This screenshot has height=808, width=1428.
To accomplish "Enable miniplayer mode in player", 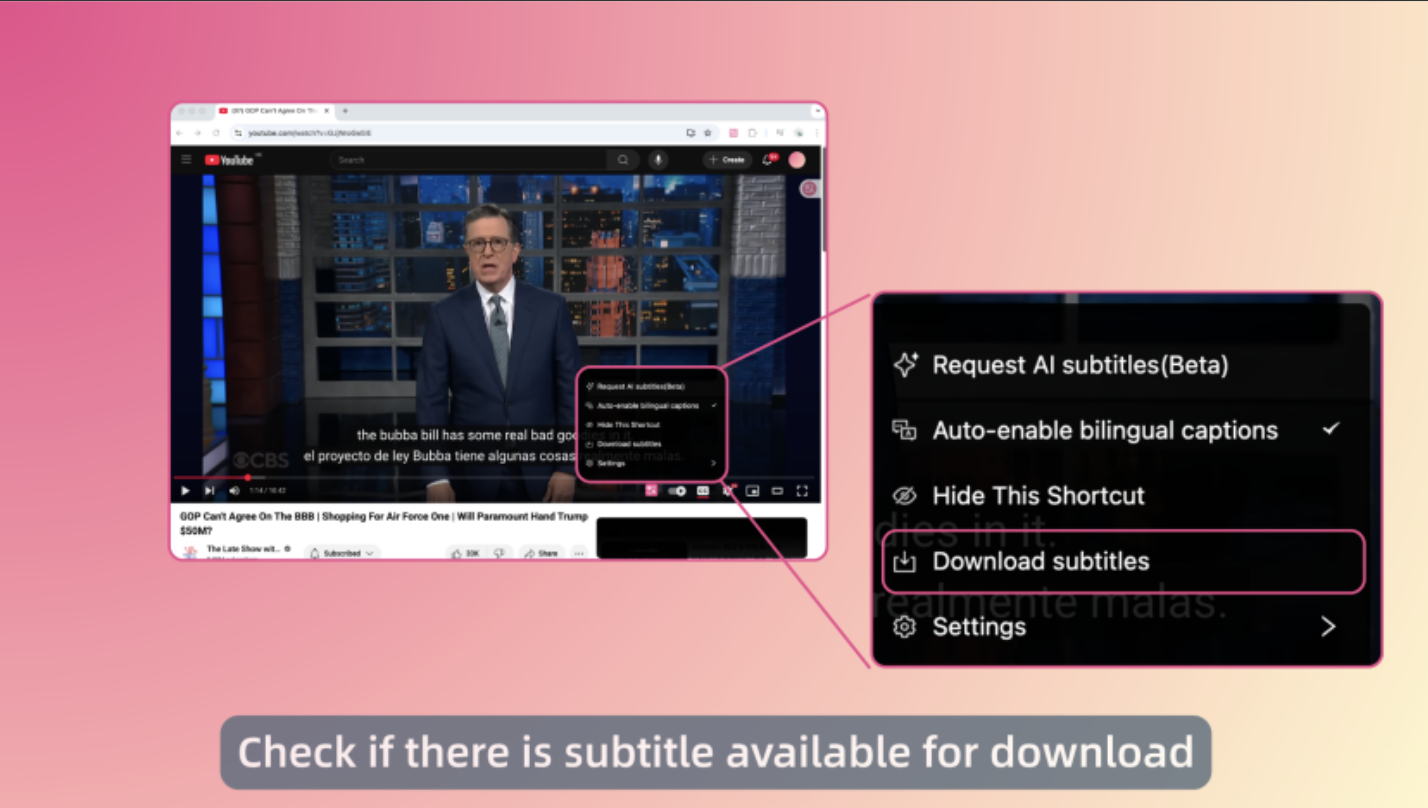I will (x=752, y=491).
